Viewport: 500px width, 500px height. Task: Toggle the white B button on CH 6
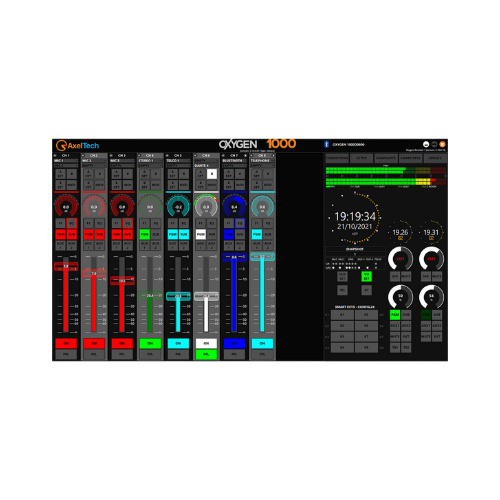tap(212, 174)
